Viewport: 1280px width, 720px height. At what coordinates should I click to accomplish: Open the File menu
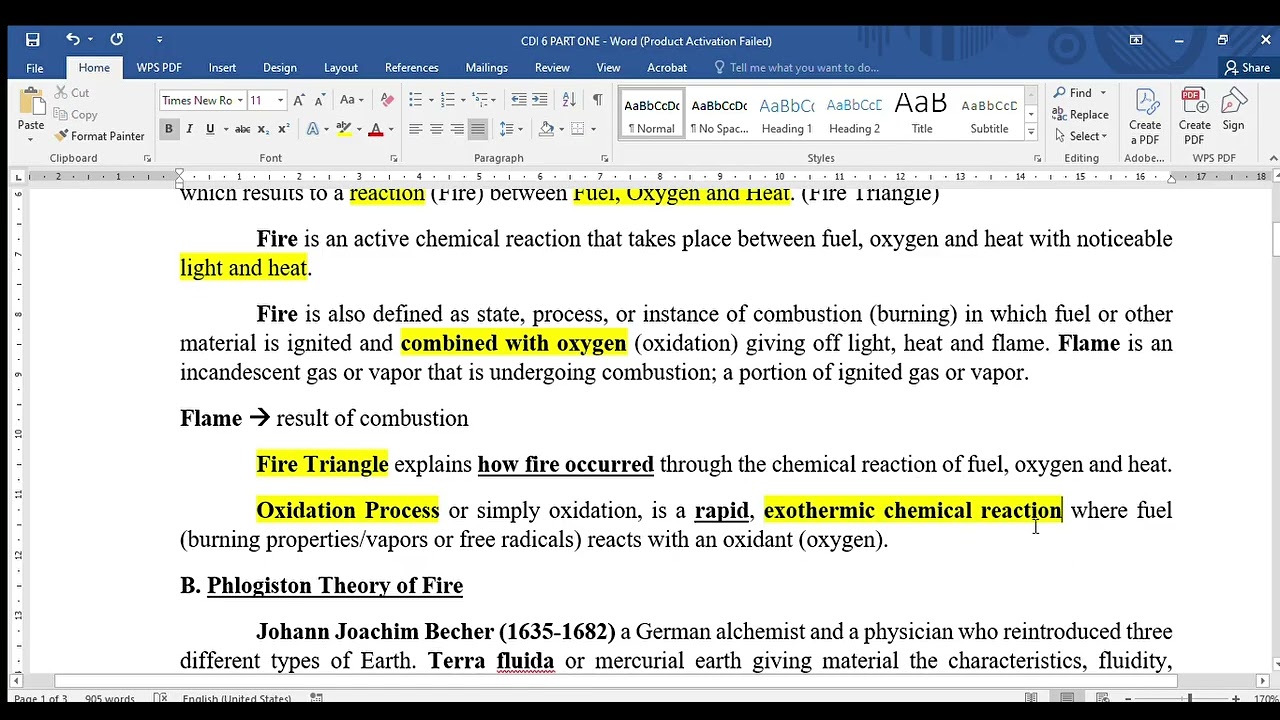35,68
